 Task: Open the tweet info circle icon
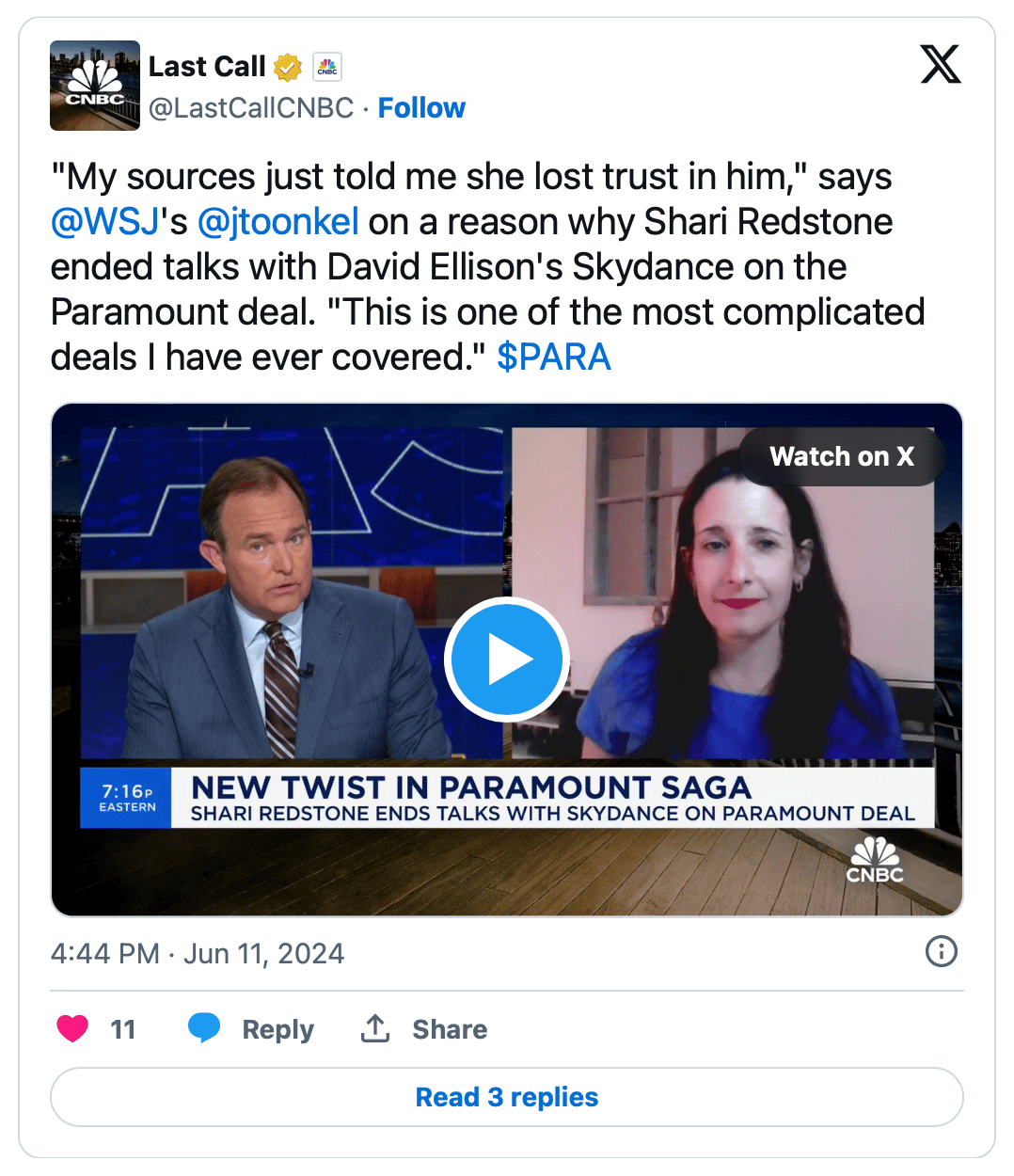[x=942, y=951]
